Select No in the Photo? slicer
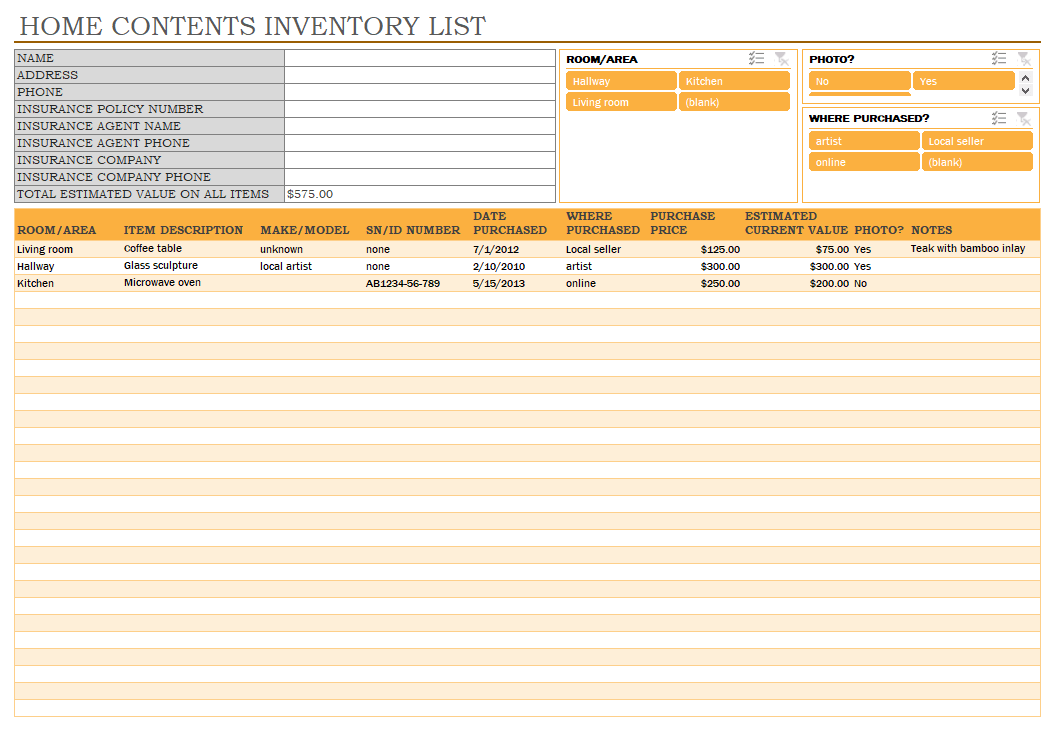The width and height of the screenshot is (1056, 739). point(859,81)
